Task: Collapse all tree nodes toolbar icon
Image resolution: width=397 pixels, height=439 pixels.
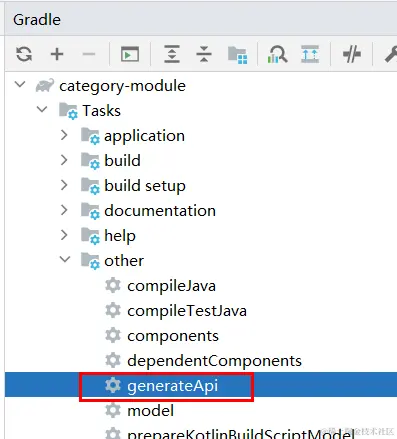Action: pos(204,54)
